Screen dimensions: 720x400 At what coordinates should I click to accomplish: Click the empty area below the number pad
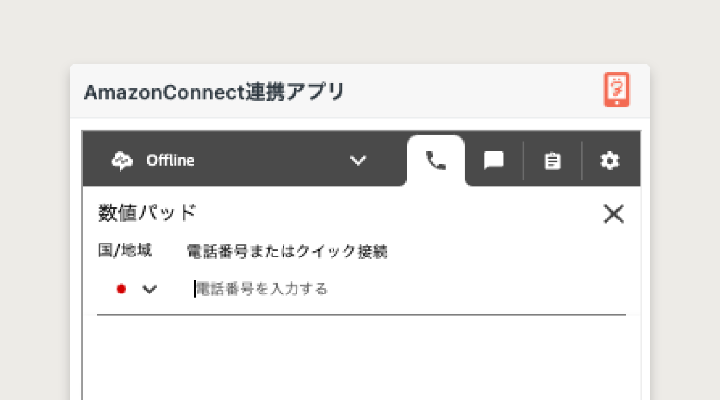(360, 360)
